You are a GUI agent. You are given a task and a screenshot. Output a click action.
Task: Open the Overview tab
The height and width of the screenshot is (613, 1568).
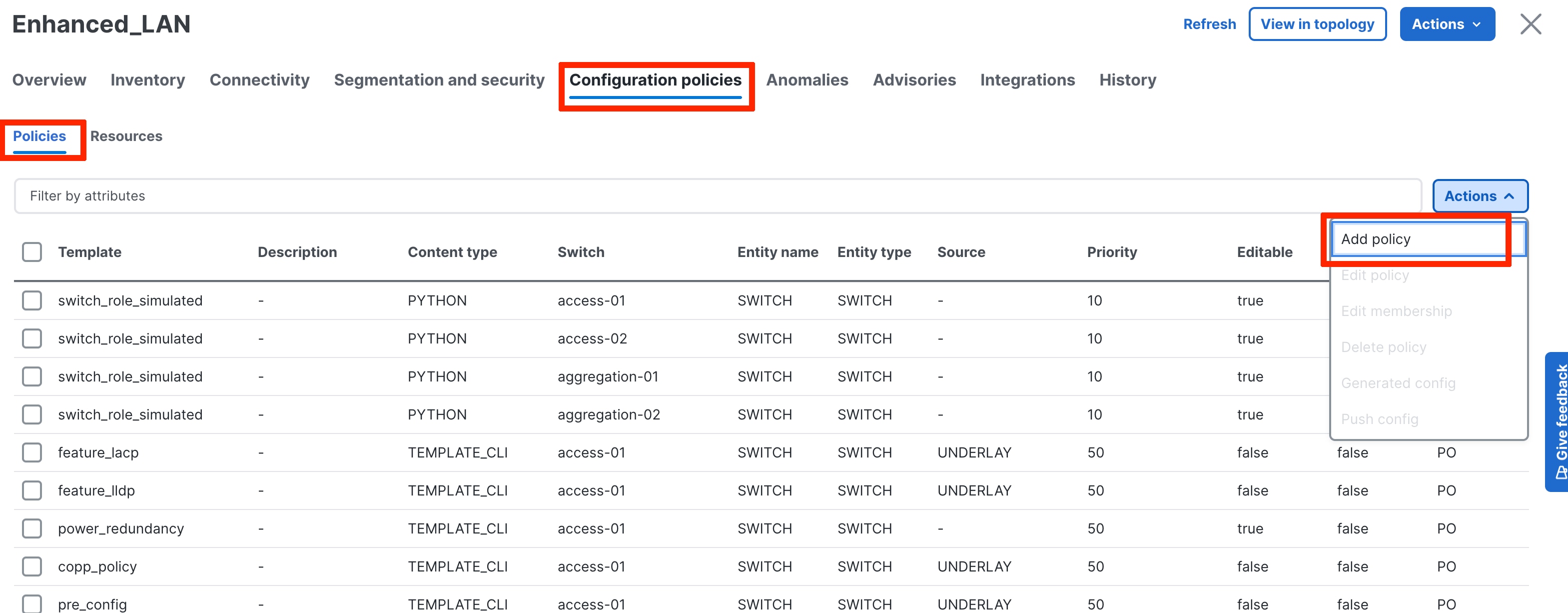click(x=48, y=80)
